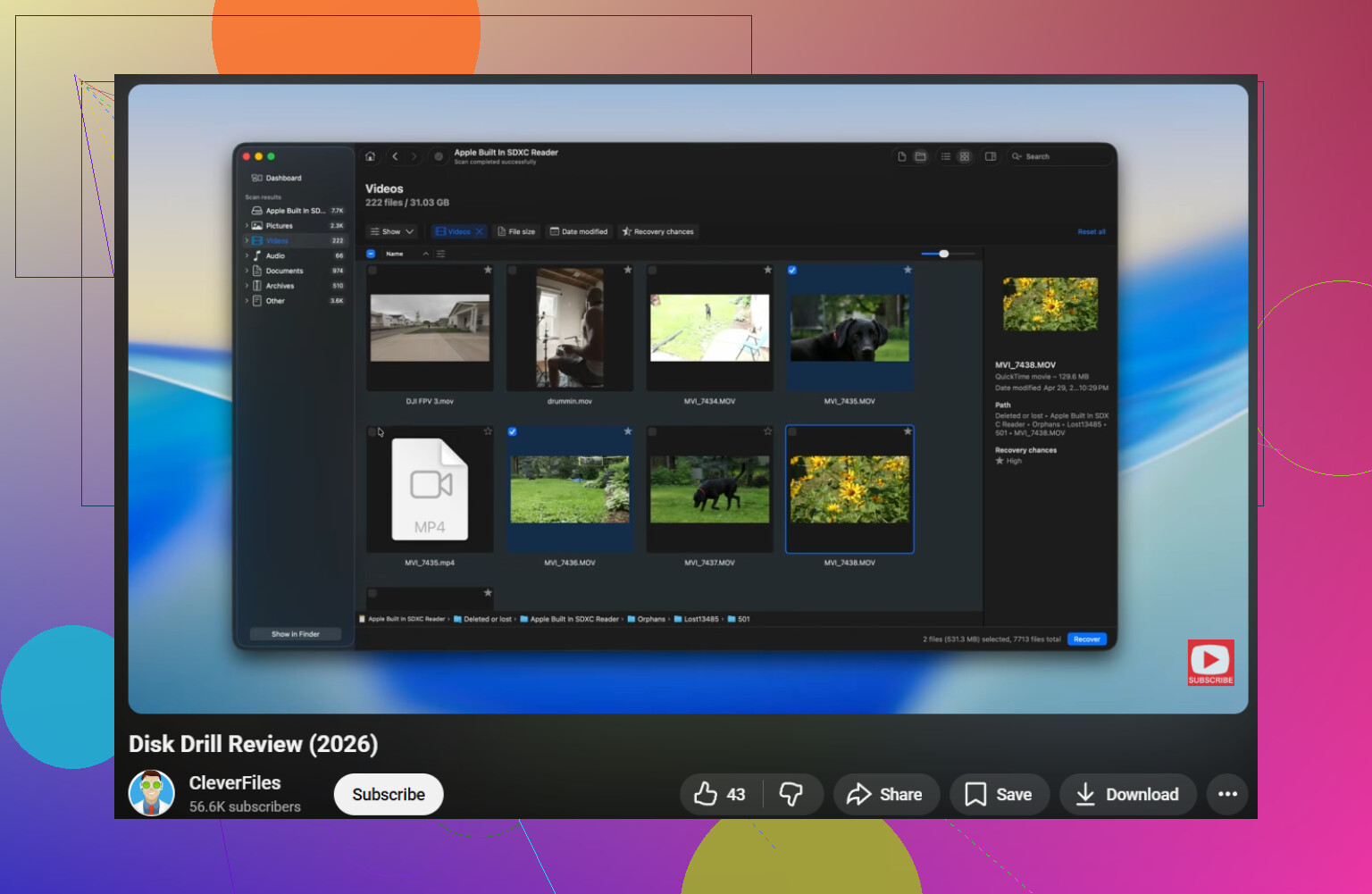Open the Show dropdown filter
This screenshot has height=894, width=1372.
click(x=392, y=231)
